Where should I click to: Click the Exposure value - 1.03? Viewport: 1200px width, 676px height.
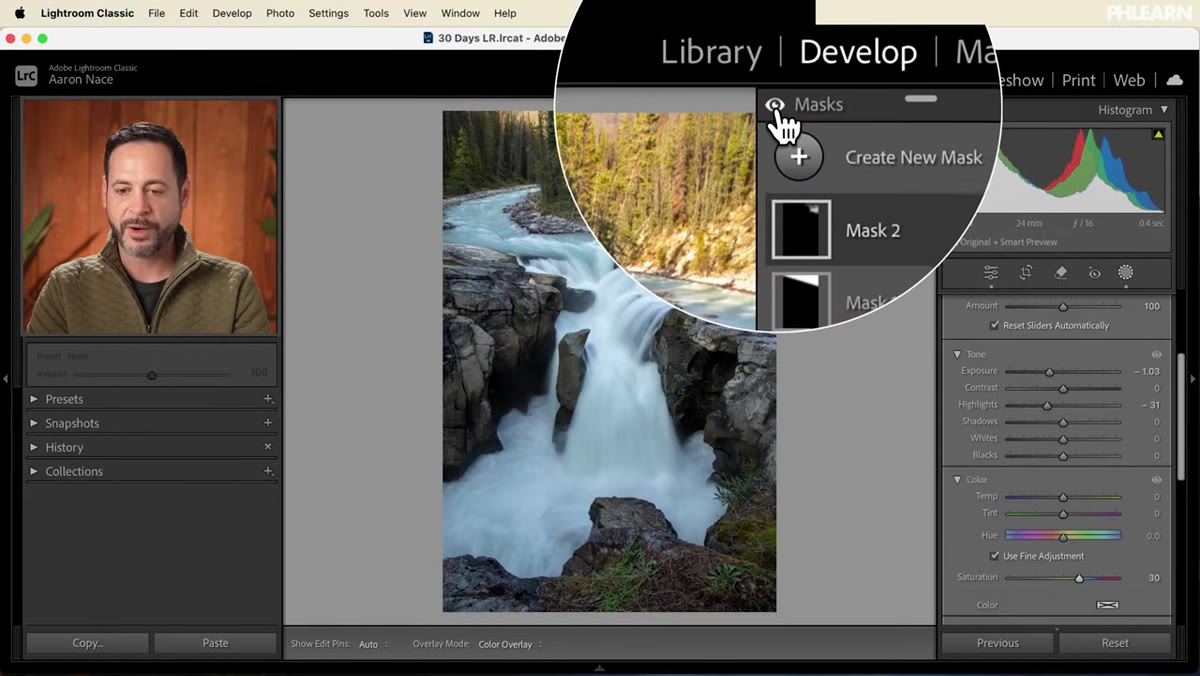[1146, 371]
